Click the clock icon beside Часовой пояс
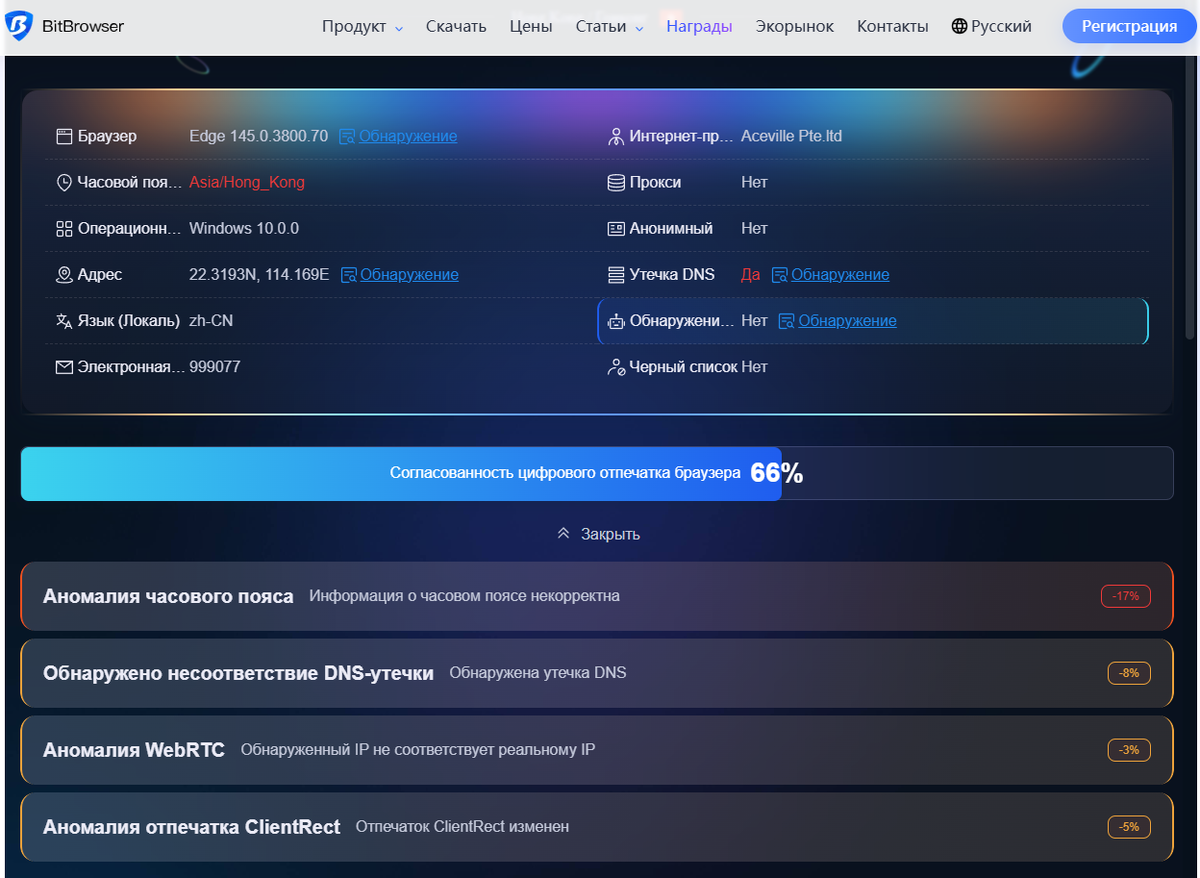1200x878 pixels. coord(64,182)
